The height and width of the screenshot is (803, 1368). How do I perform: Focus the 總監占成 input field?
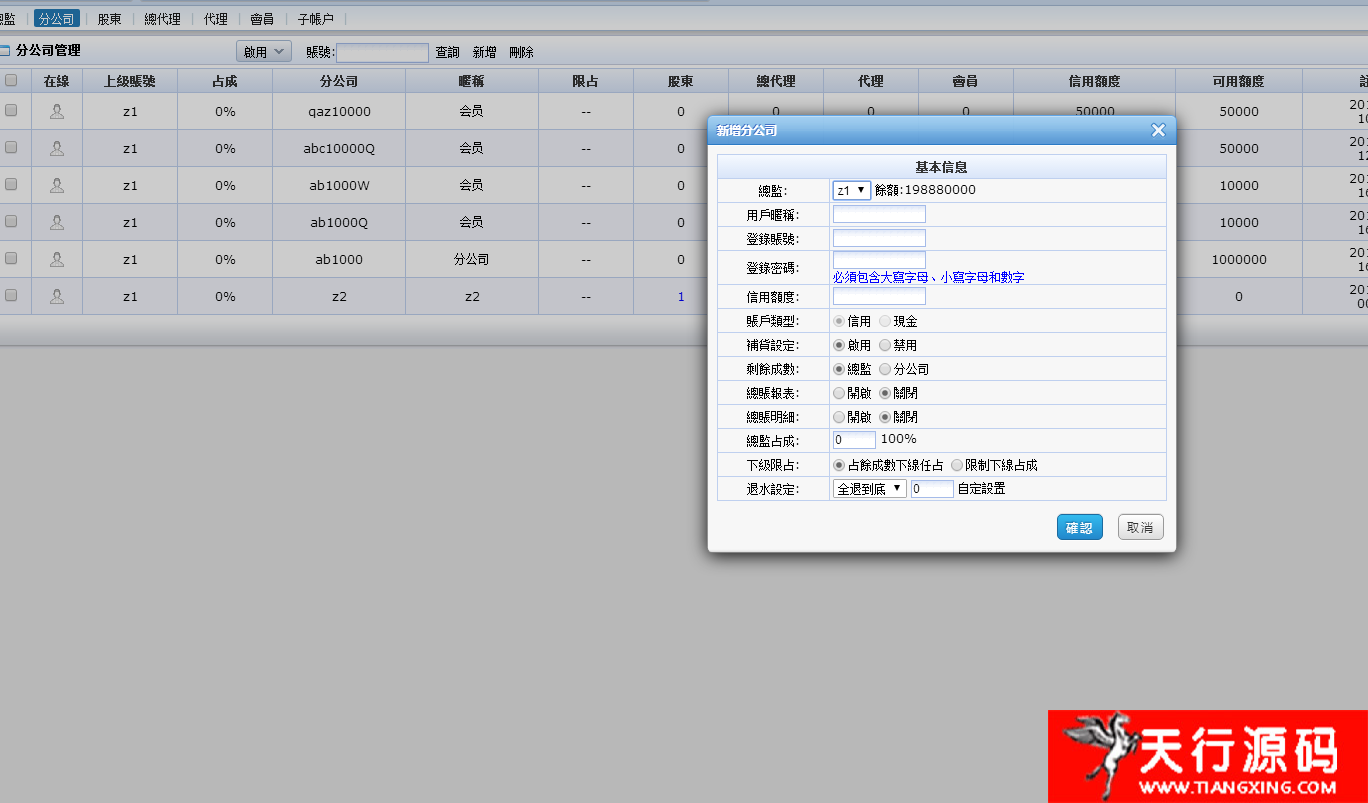pyautogui.click(x=854, y=440)
